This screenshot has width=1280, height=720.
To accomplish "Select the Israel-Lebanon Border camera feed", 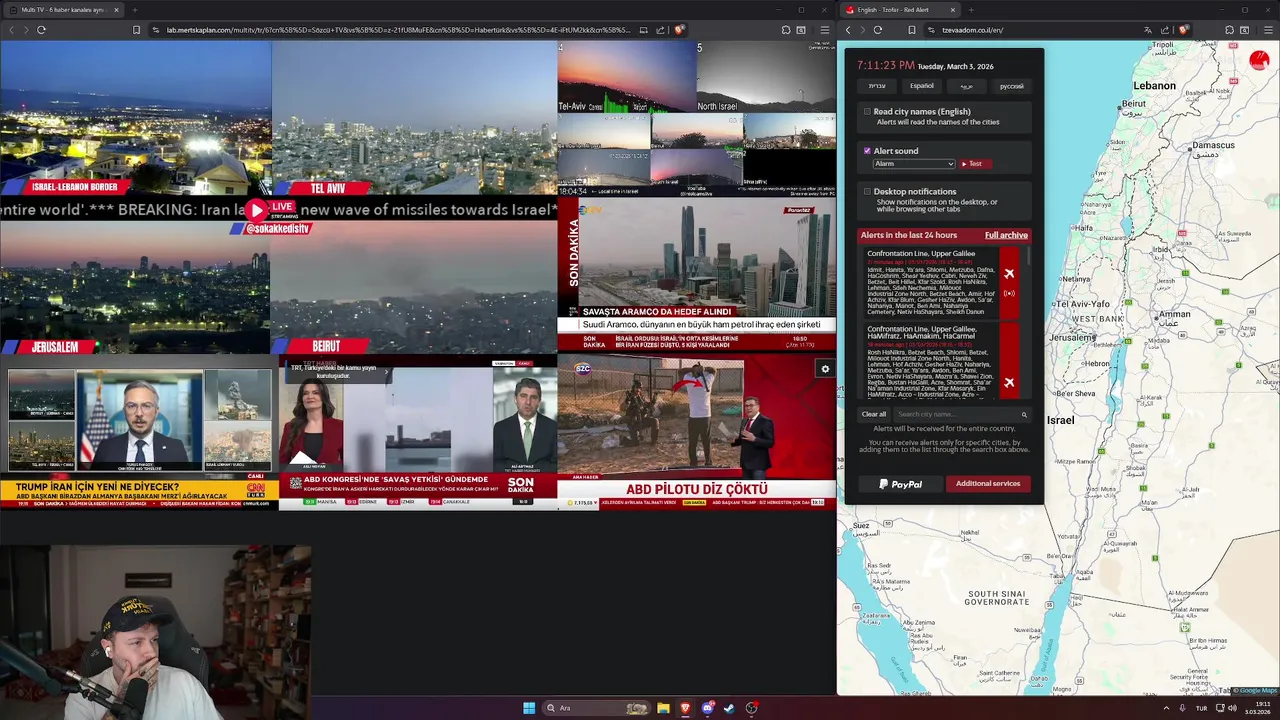I will click(x=135, y=118).
